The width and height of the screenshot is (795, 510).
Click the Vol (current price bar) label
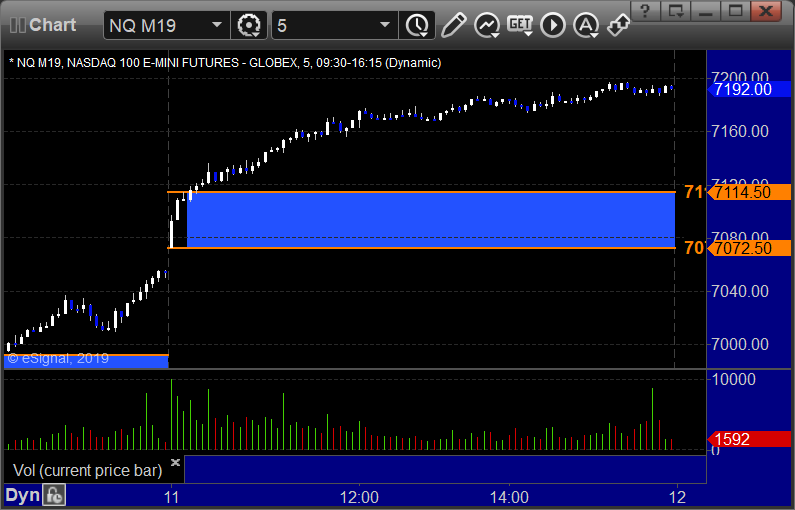point(88,470)
